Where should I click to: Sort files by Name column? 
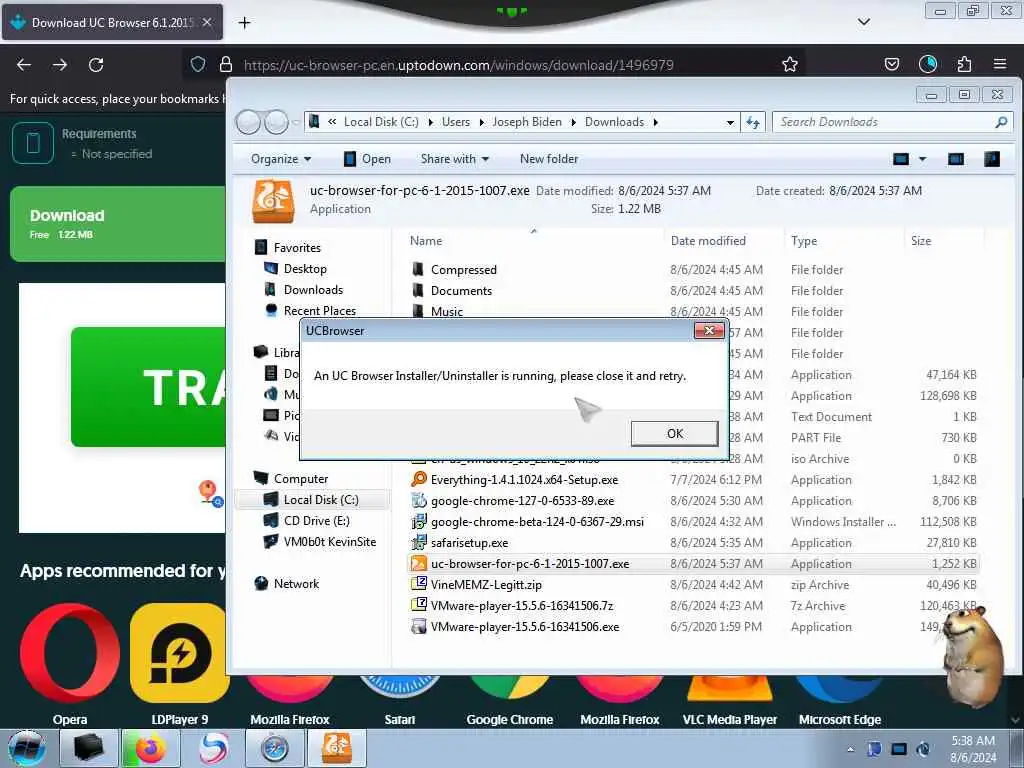(x=426, y=241)
